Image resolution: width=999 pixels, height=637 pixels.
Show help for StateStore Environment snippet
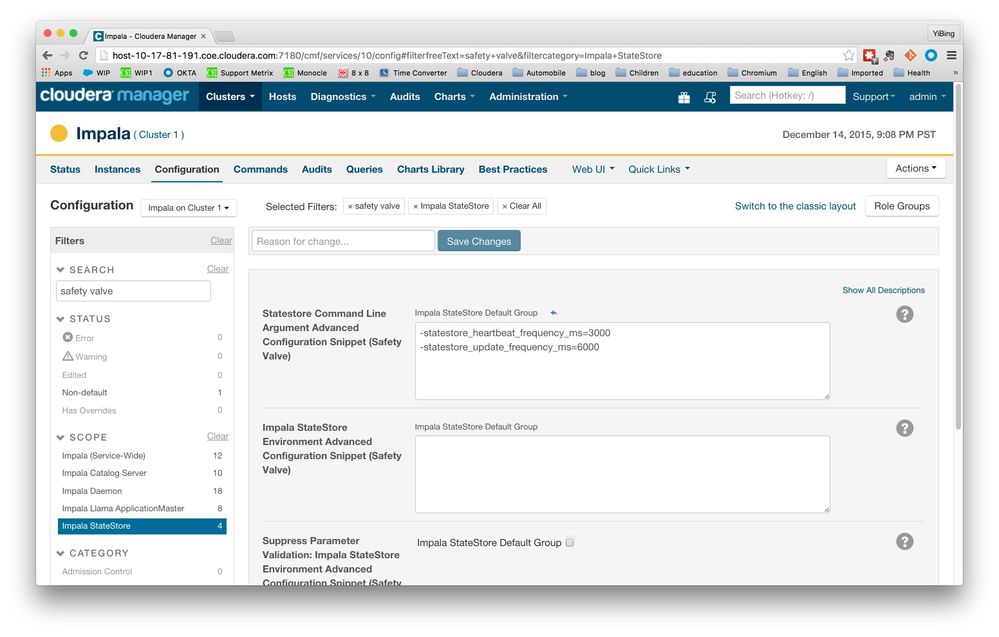(x=905, y=428)
